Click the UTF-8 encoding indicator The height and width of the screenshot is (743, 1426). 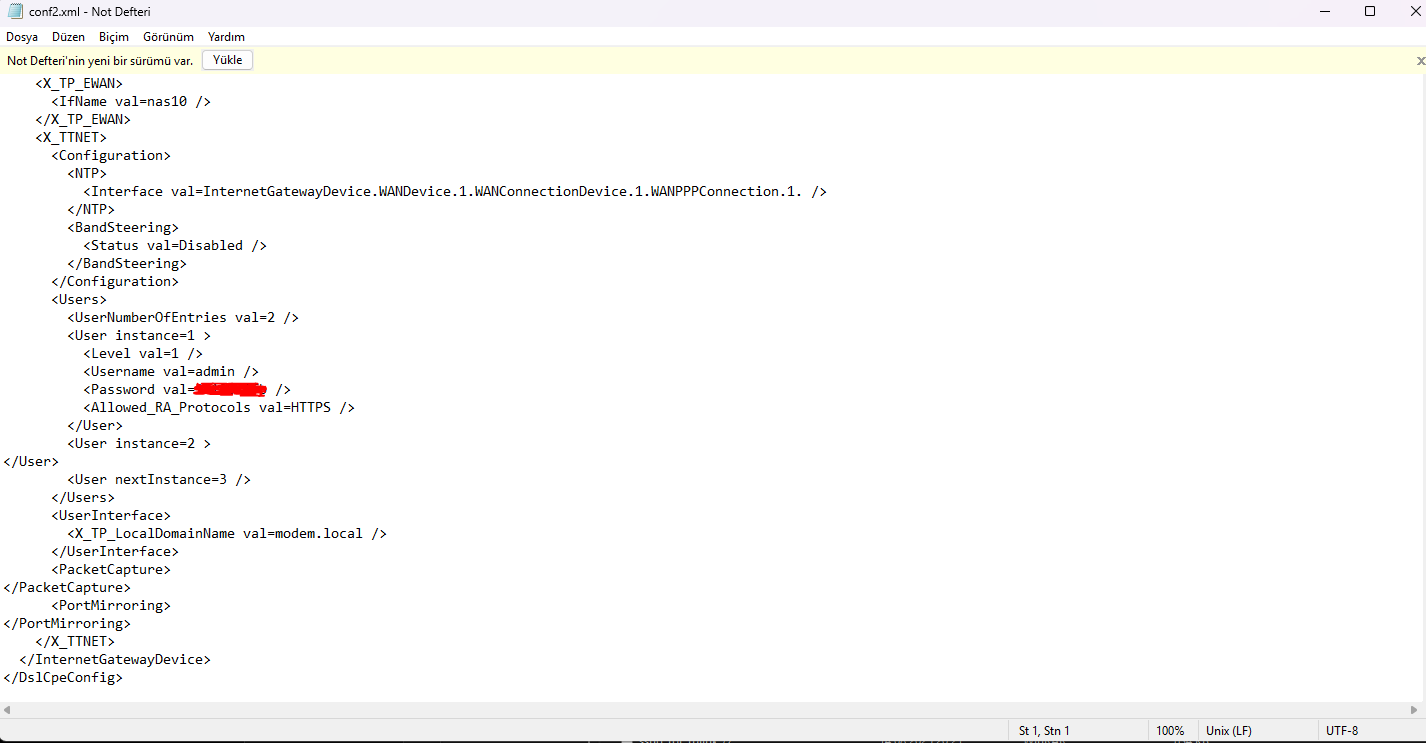(1342, 731)
